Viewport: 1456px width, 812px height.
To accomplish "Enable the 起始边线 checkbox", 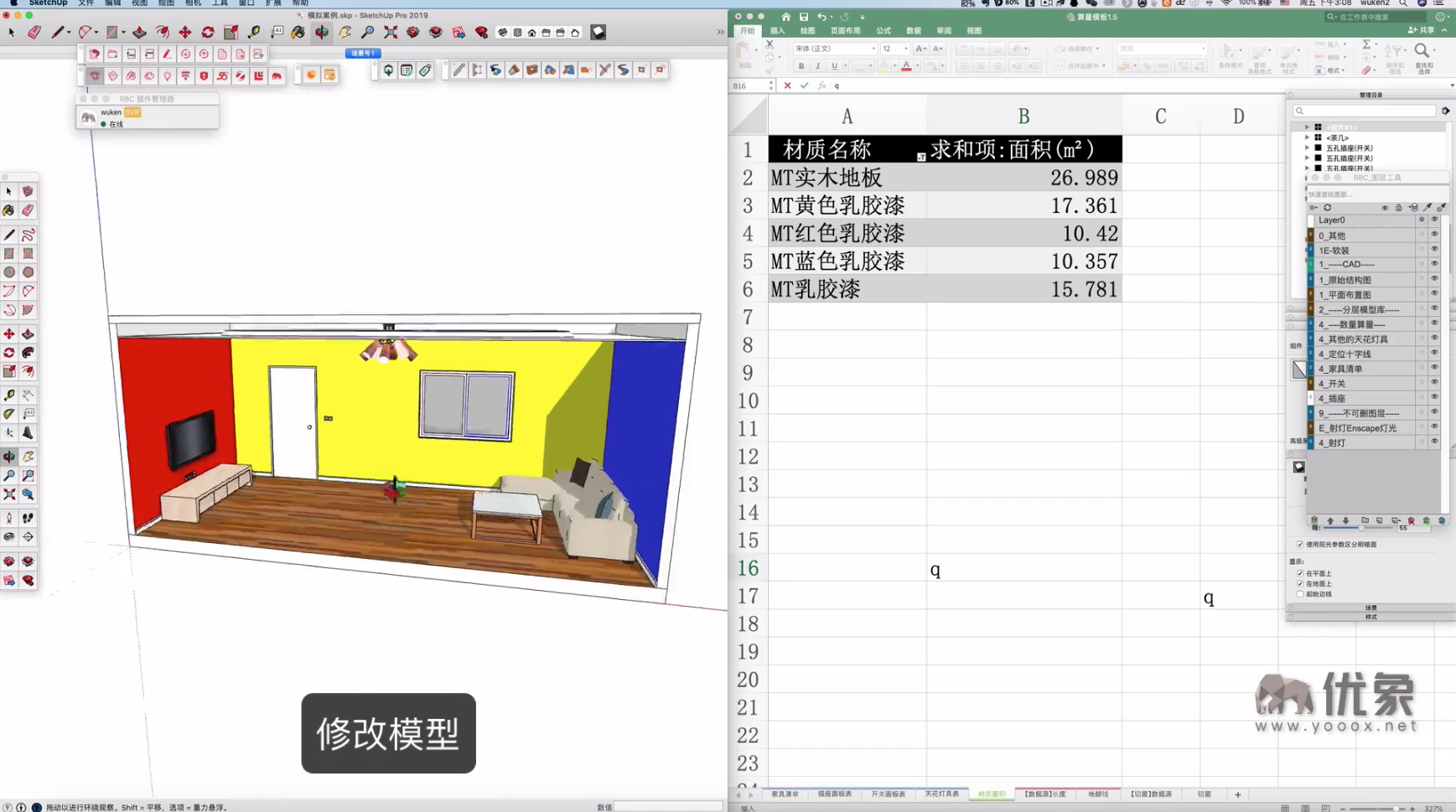I will click(1300, 594).
